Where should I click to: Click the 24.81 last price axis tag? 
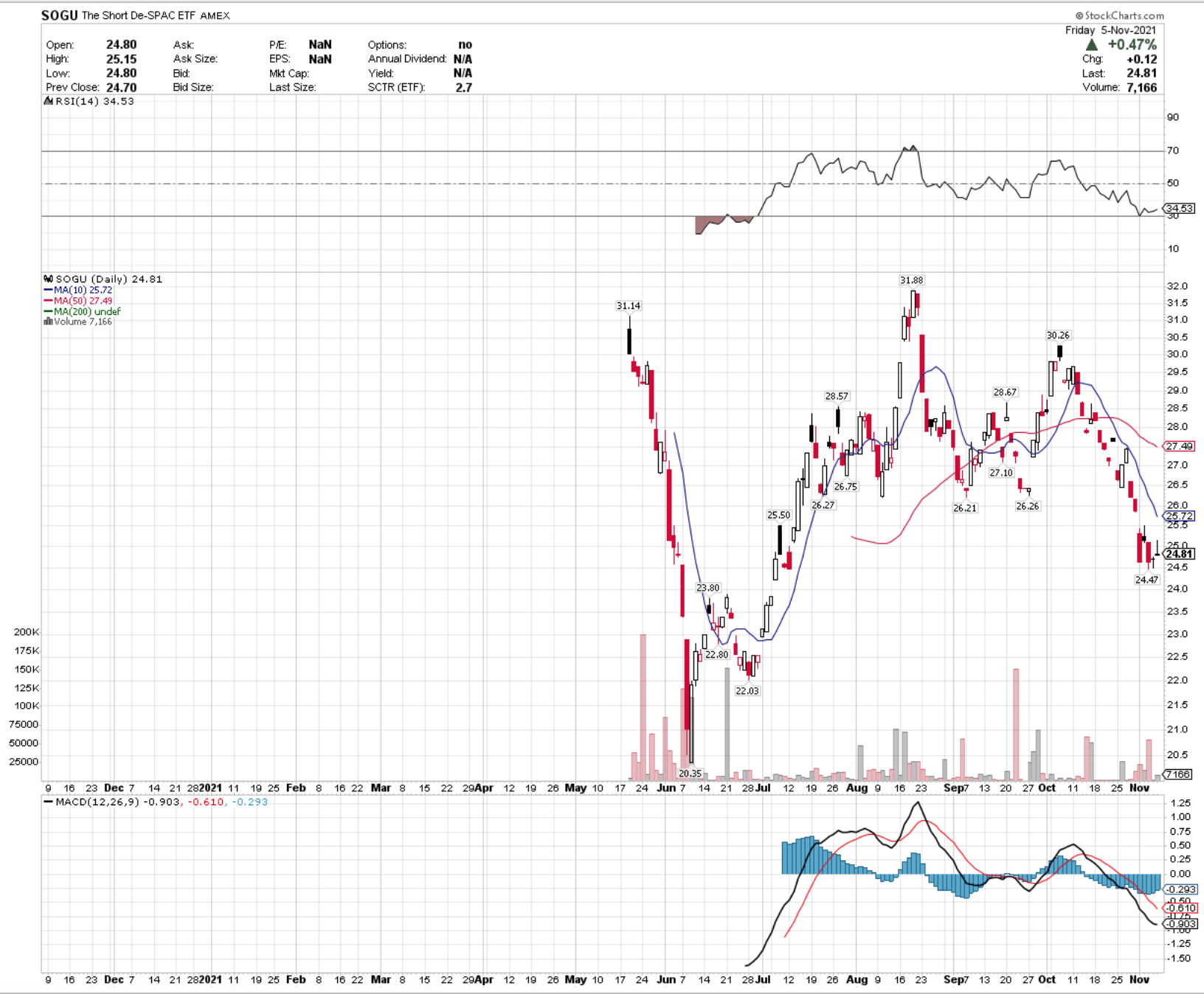pyautogui.click(x=1179, y=554)
